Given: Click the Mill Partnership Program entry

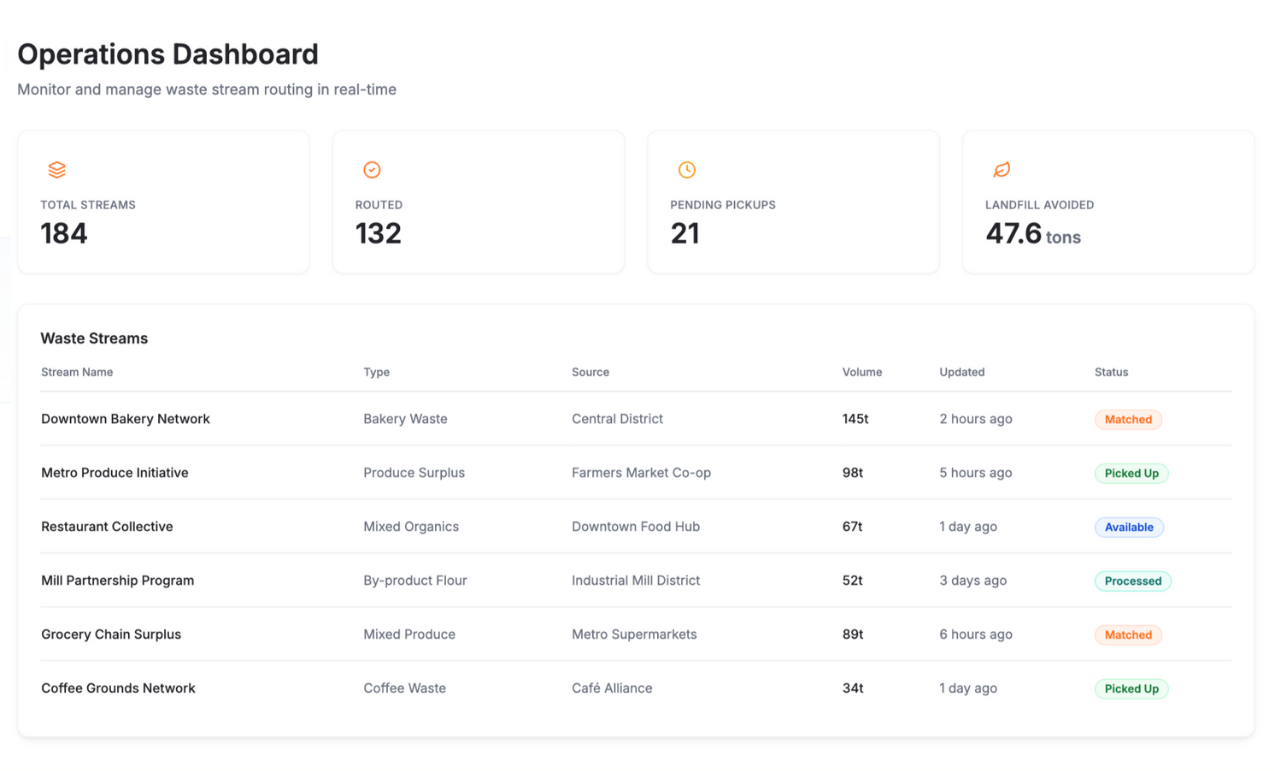Looking at the screenshot, I should 117,581.
